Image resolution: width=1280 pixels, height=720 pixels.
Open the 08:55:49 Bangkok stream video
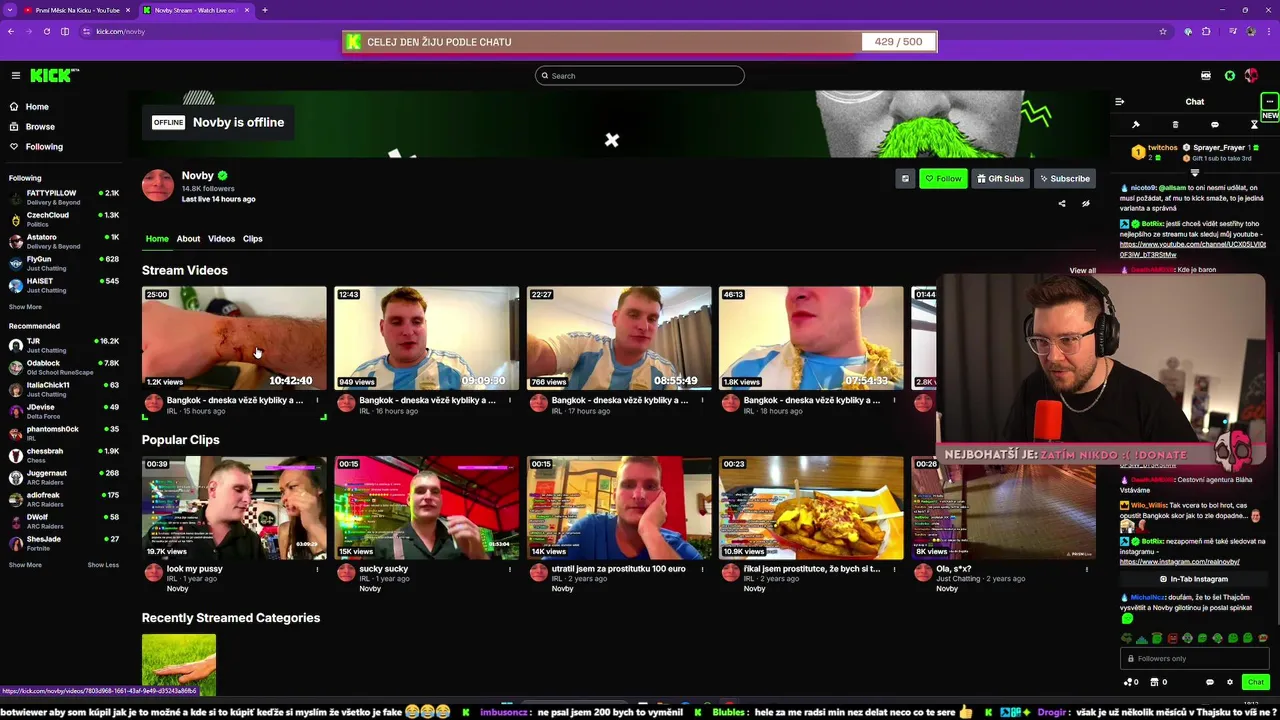point(619,338)
